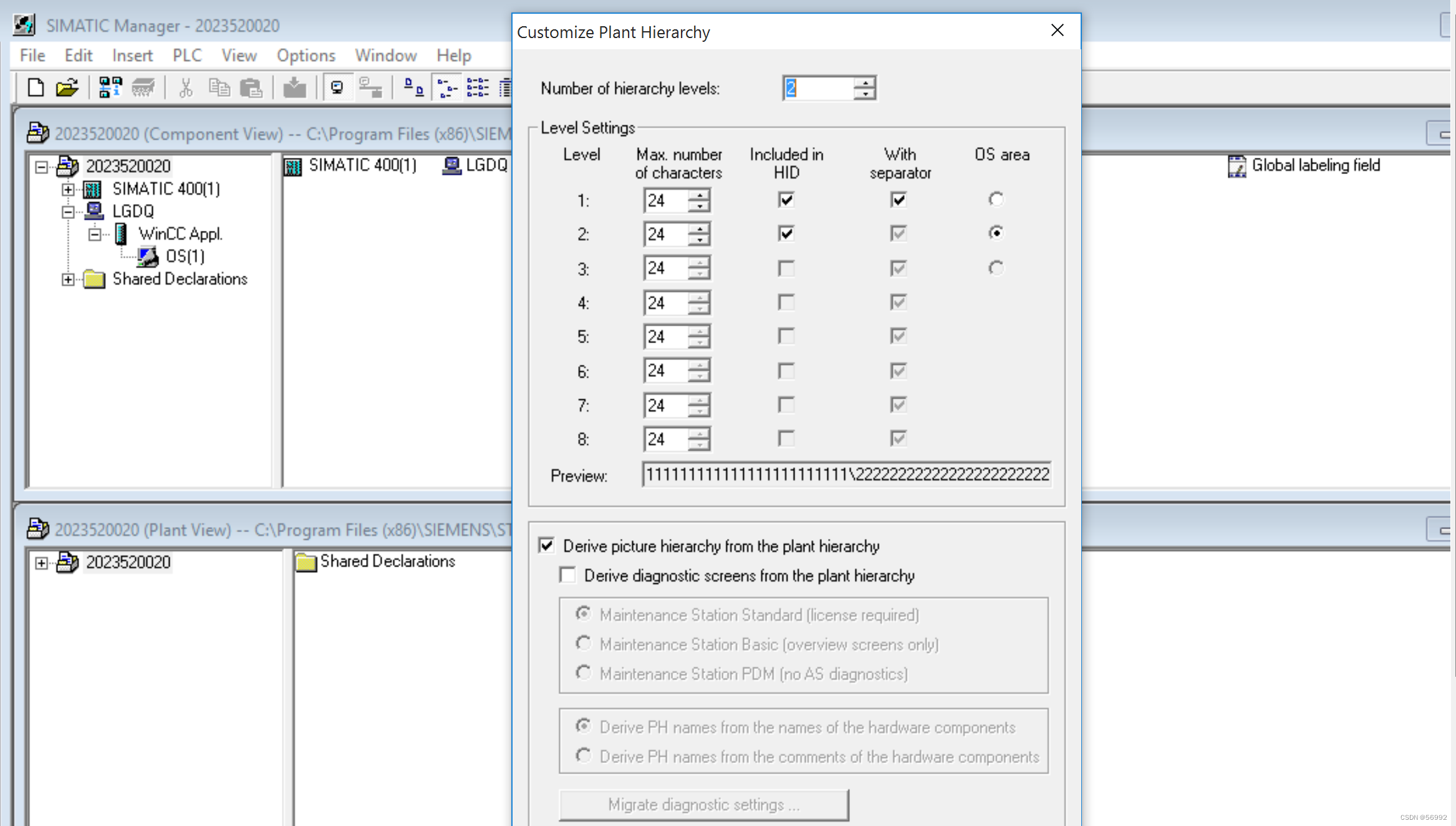Image resolution: width=1456 pixels, height=826 pixels.
Task: Click the Download to PLC toolbar icon
Action: pos(294,87)
